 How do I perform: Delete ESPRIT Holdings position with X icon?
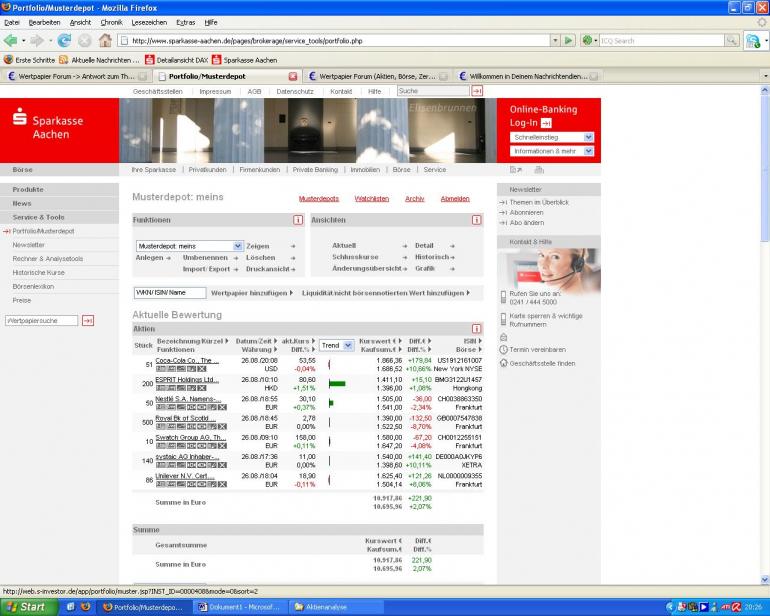point(202,388)
